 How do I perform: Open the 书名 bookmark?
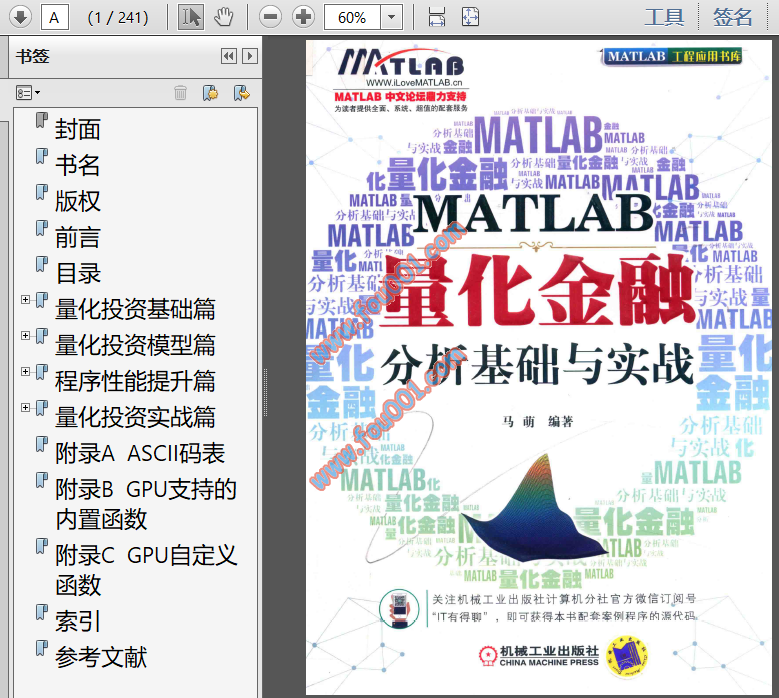pyautogui.click(x=78, y=165)
